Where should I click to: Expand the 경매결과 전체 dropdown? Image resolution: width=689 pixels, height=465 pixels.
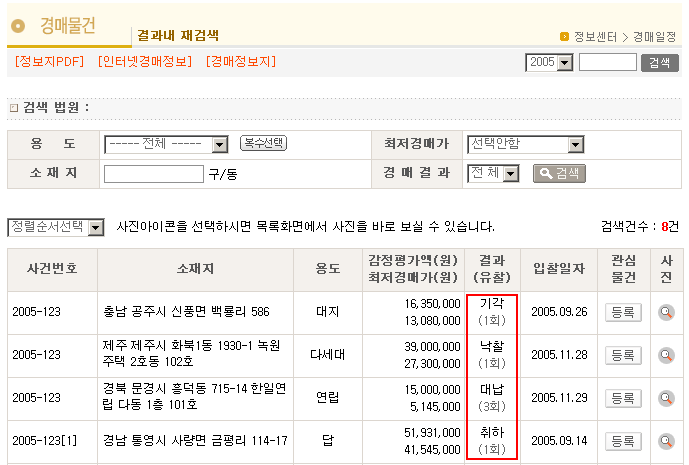[494, 173]
